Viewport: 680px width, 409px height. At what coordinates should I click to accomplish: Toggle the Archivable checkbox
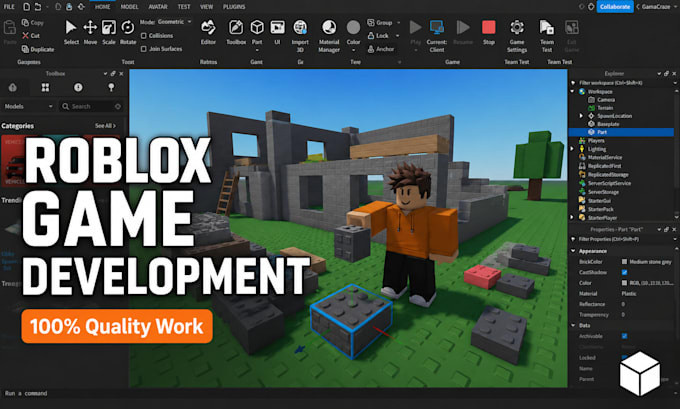click(x=624, y=336)
